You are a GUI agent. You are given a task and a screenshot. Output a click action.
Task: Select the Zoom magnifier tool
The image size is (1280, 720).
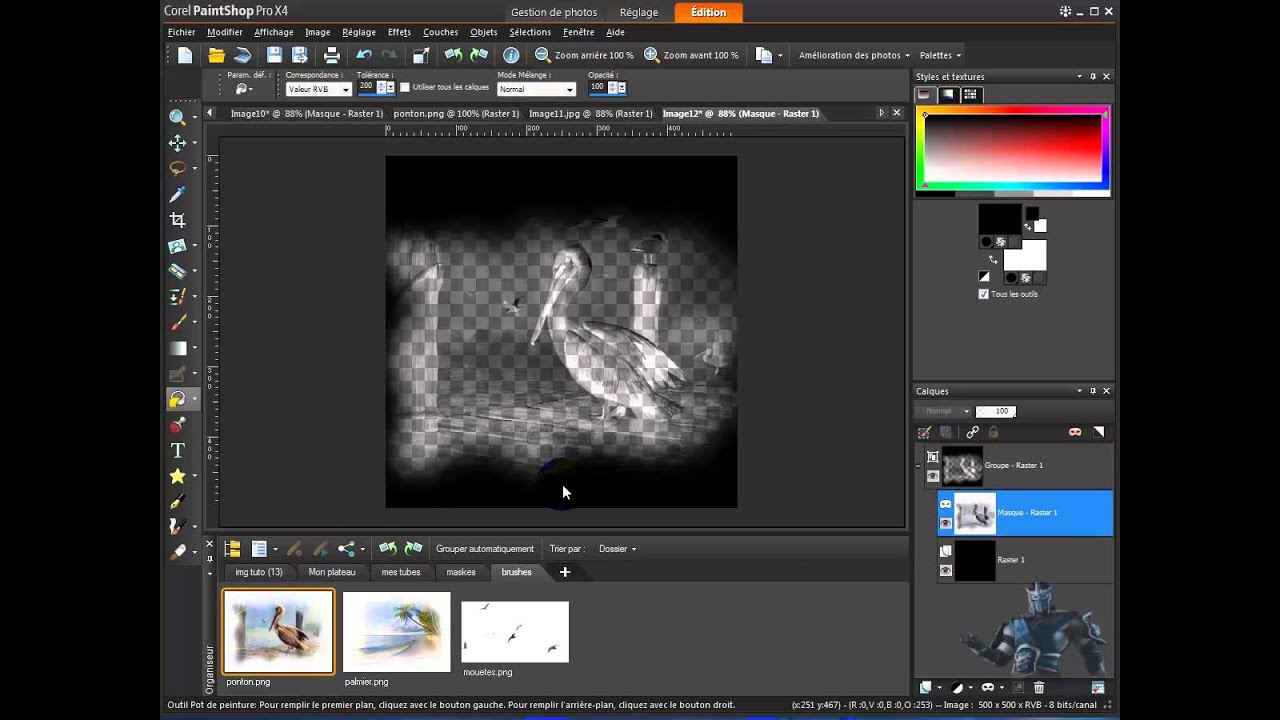pos(177,117)
